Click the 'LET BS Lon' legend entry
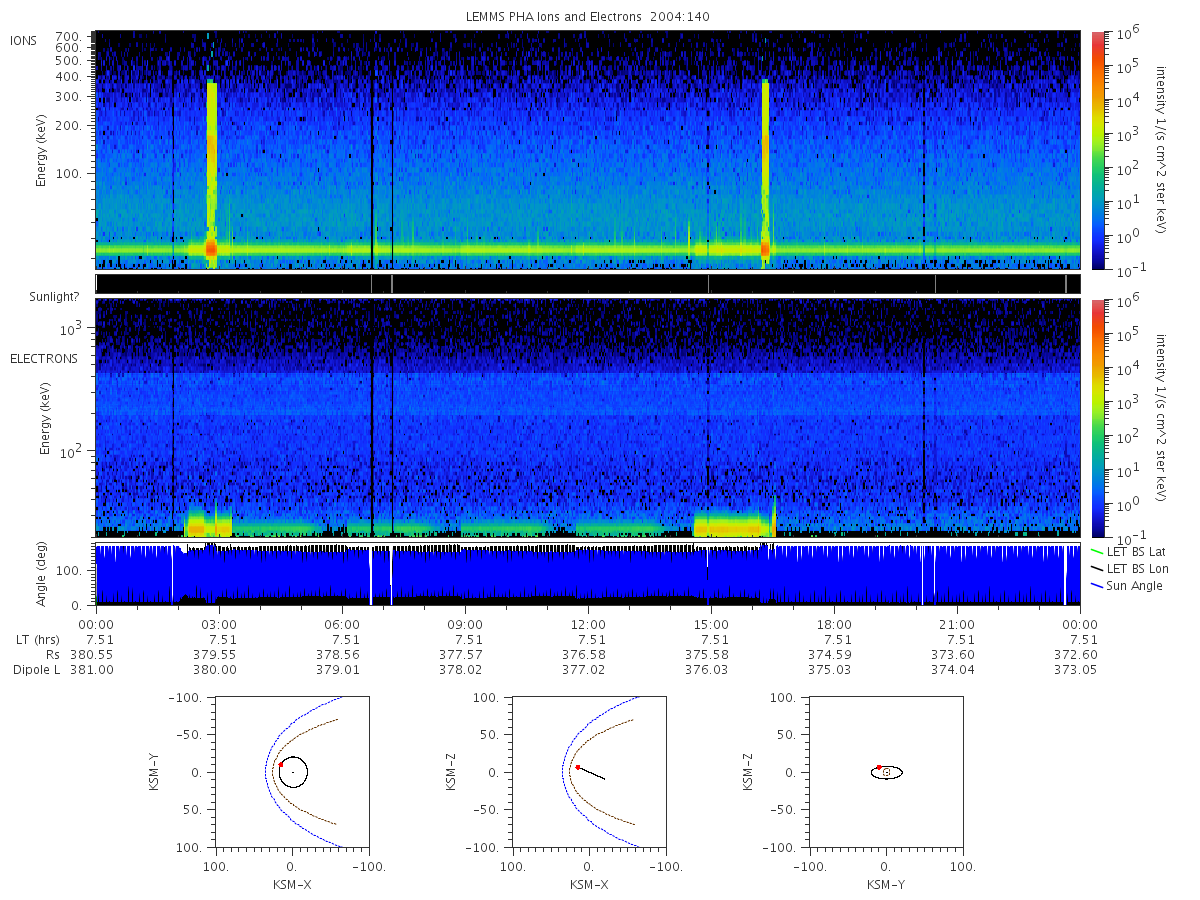The image size is (1200, 900). [1129, 569]
